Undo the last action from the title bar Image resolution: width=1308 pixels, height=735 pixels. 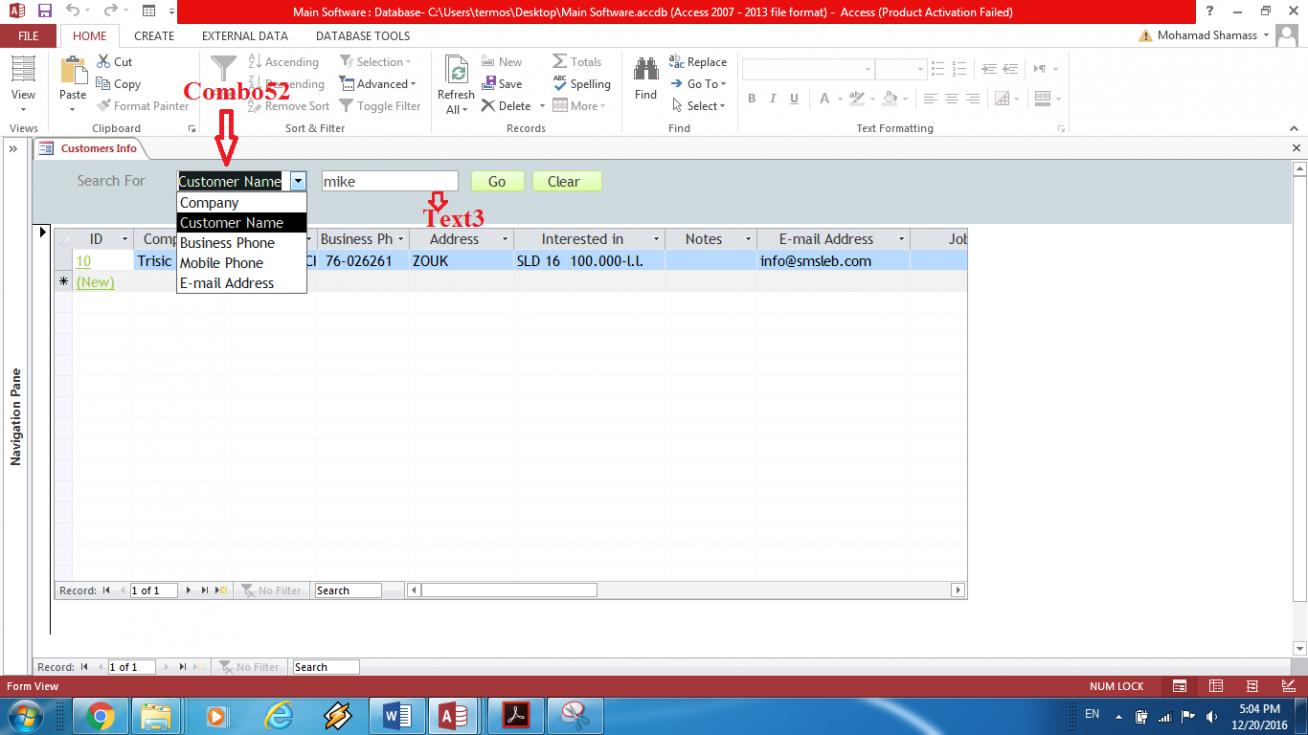[x=73, y=11]
